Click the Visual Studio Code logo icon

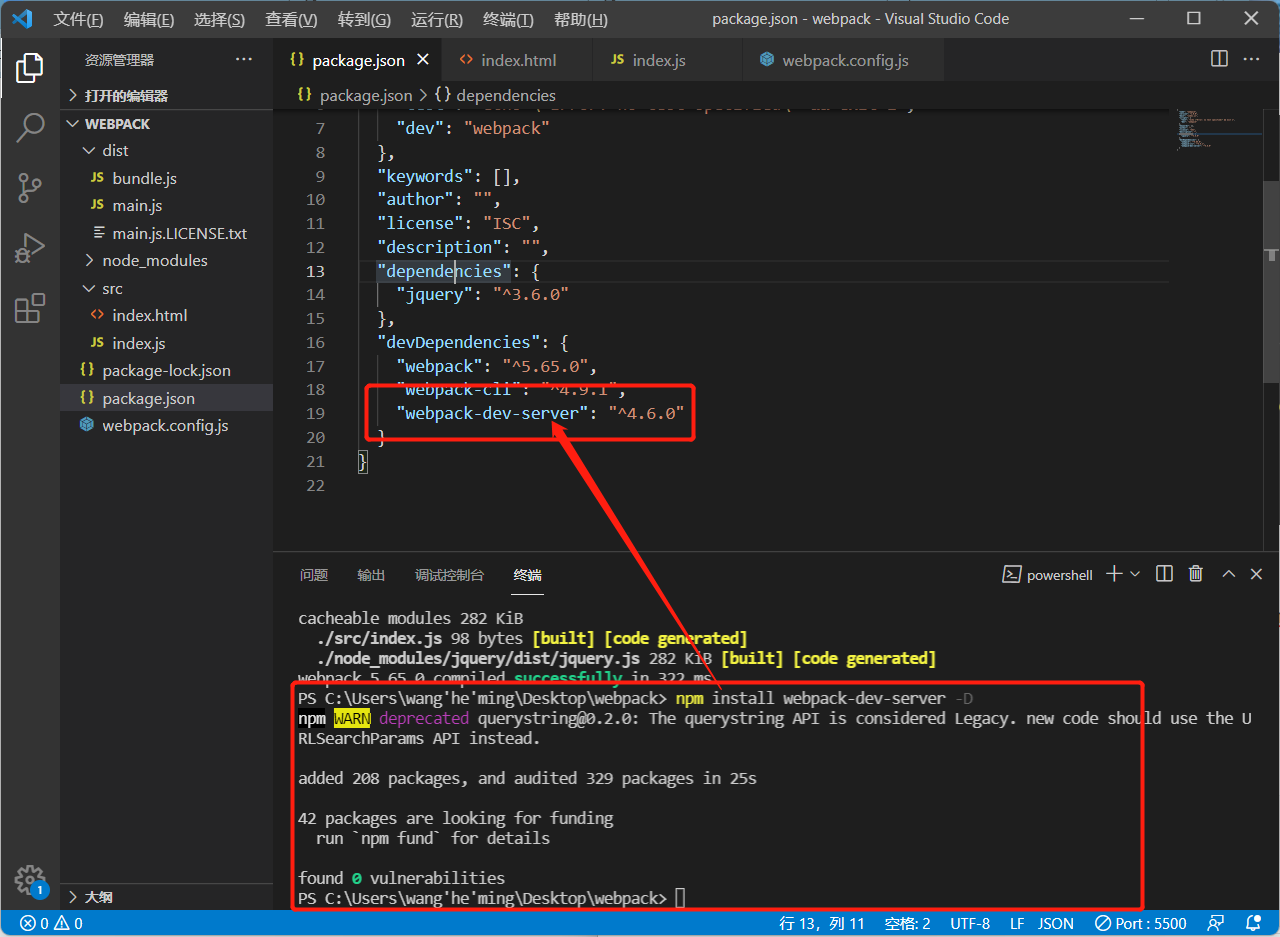point(23,19)
